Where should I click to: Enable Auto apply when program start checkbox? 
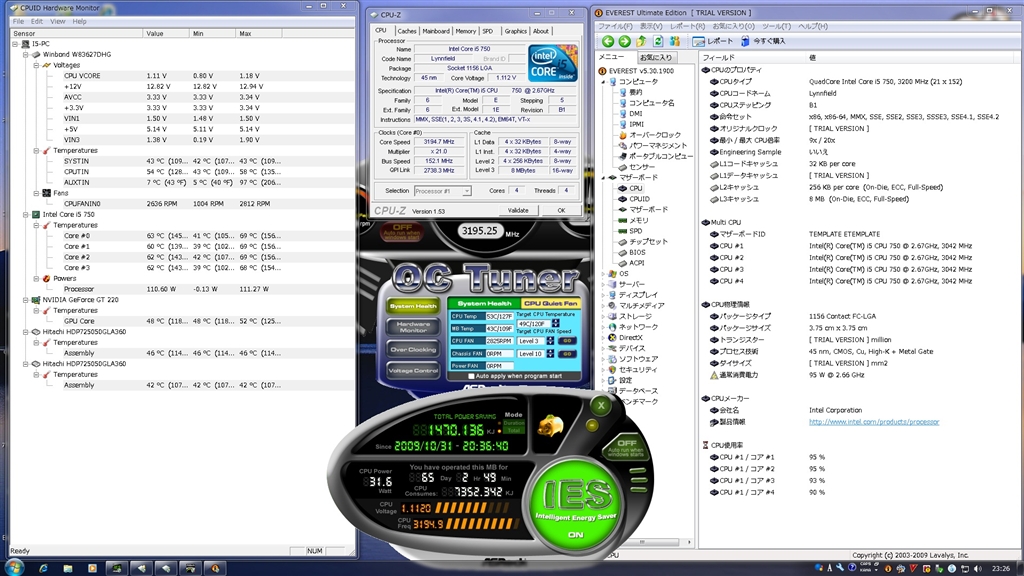(471, 376)
